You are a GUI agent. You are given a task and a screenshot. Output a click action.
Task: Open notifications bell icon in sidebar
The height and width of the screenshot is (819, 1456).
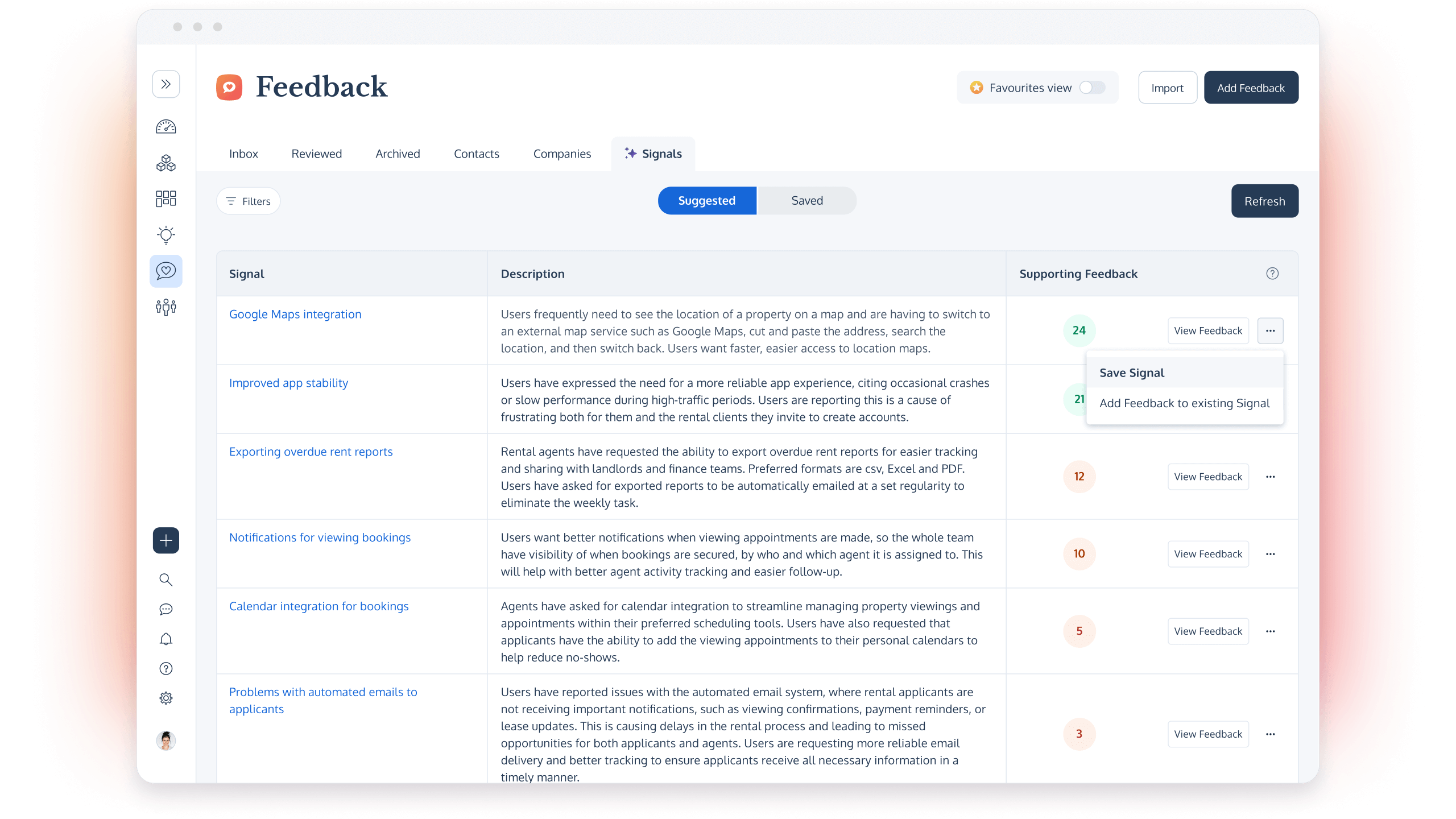click(x=166, y=639)
